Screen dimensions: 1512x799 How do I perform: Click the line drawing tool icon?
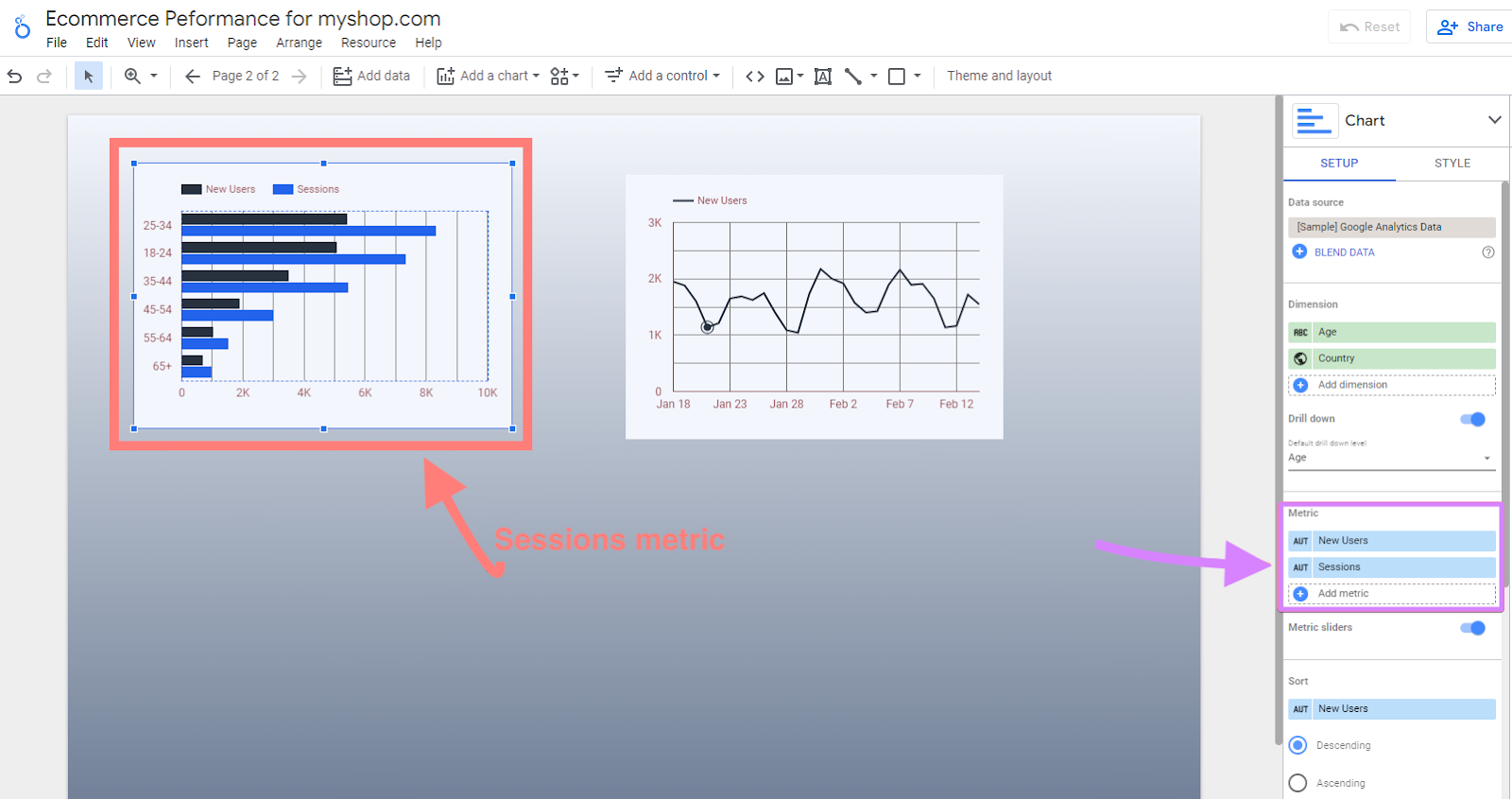click(x=853, y=76)
